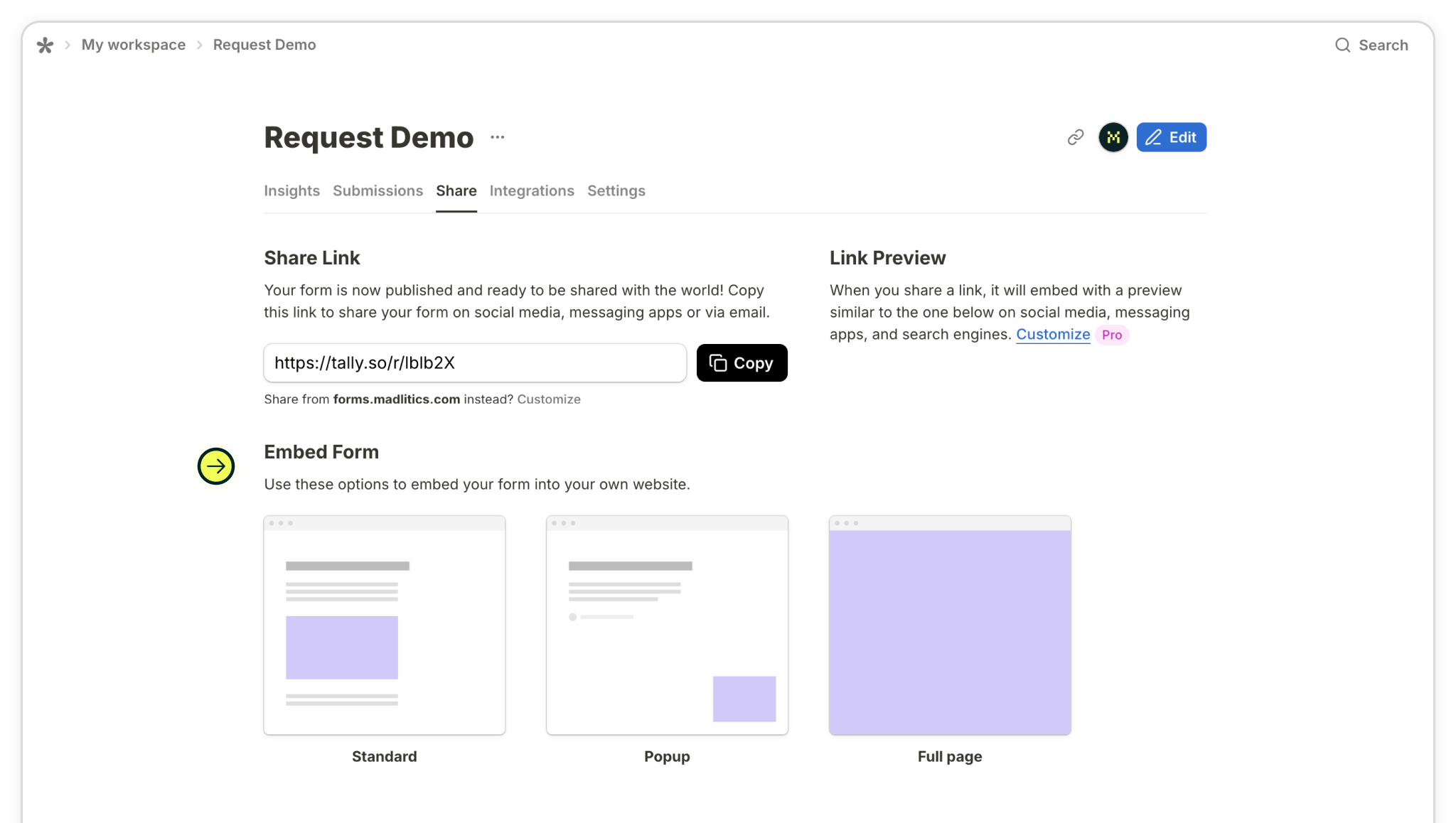Viewport: 1456px width, 823px height.
Task: Open the Settings tab
Action: pos(616,190)
